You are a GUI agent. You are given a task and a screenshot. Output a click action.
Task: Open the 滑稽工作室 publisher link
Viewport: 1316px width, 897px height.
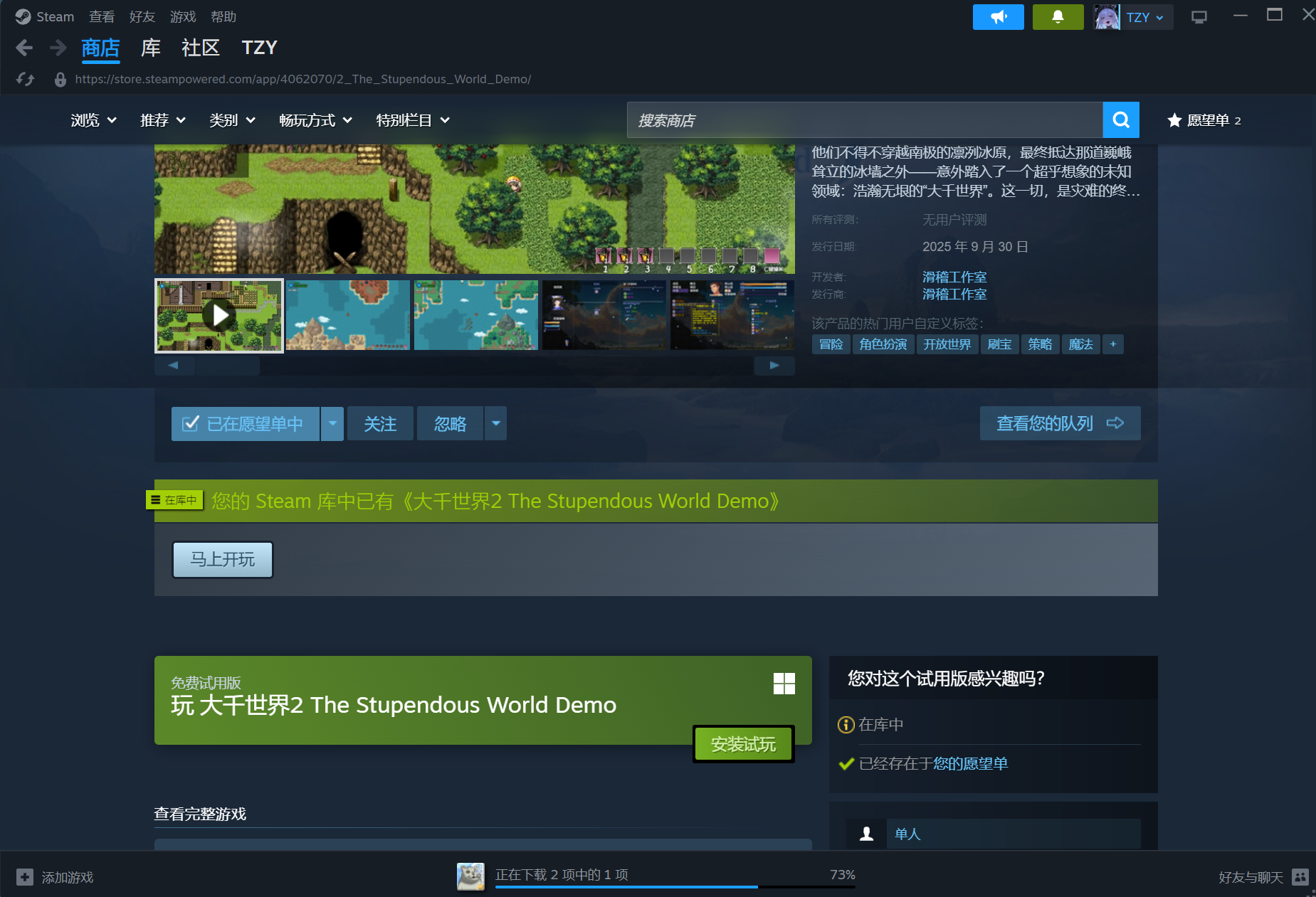coord(954,294)
